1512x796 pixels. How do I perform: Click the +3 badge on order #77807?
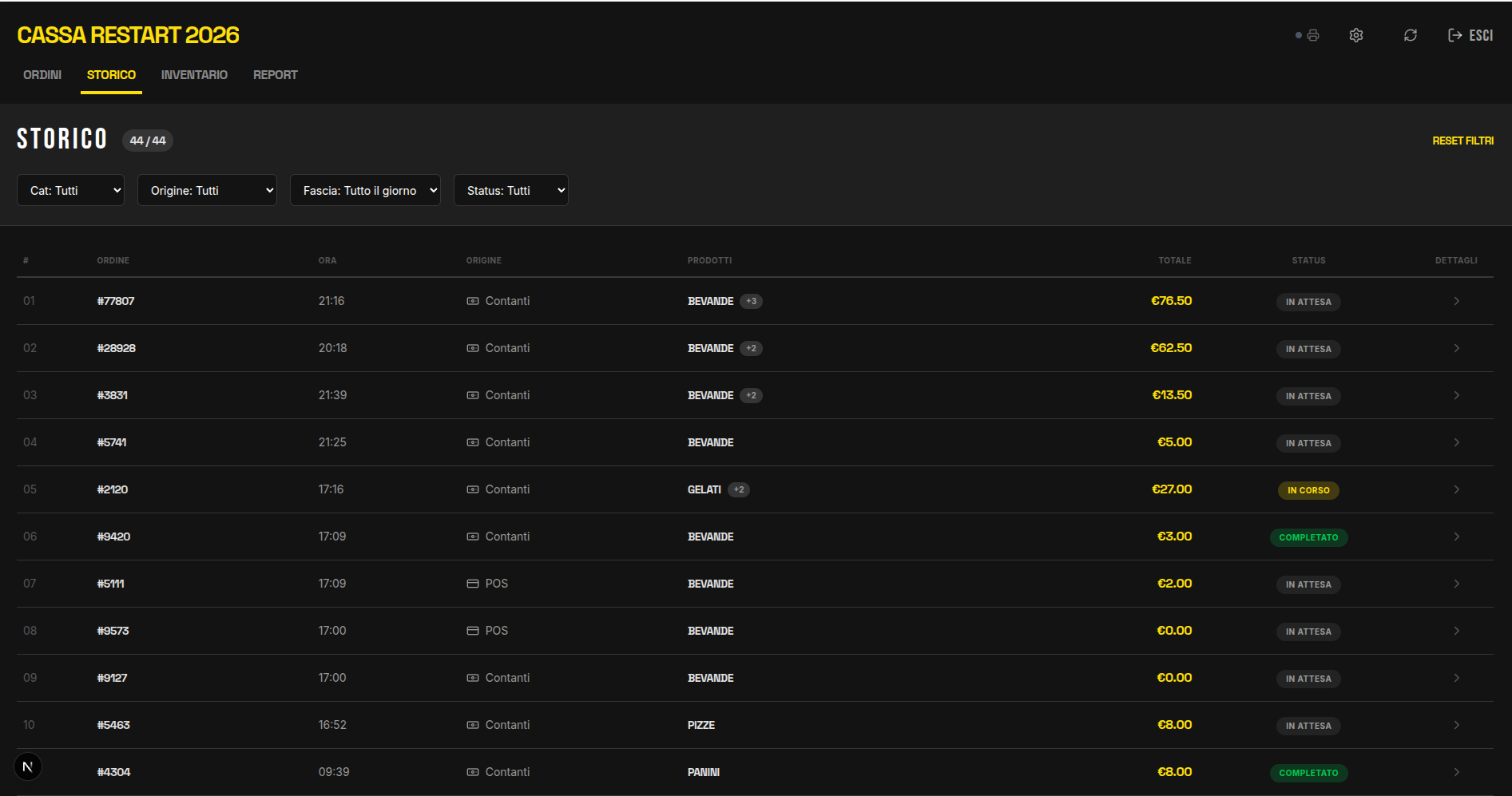[751, 301]
